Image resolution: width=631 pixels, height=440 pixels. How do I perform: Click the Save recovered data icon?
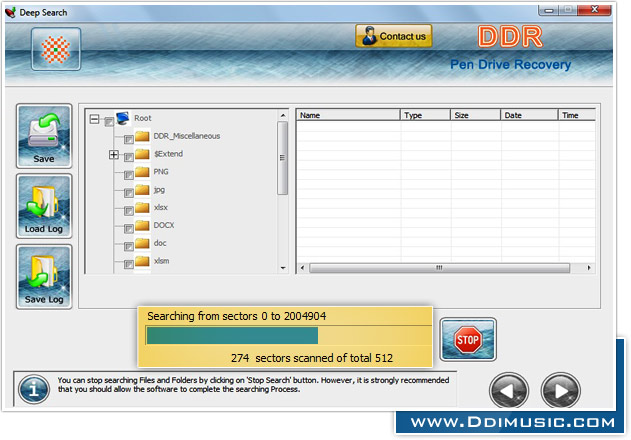point(44,136)
